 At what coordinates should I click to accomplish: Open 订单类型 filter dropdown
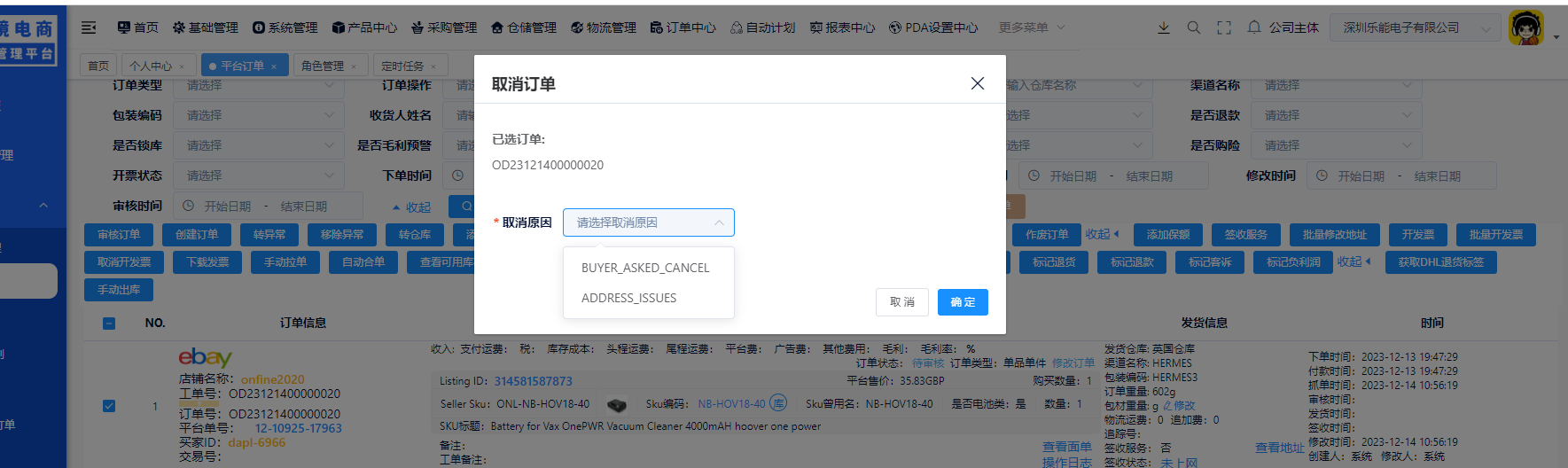pyautogui.click(x=259, y=86)
